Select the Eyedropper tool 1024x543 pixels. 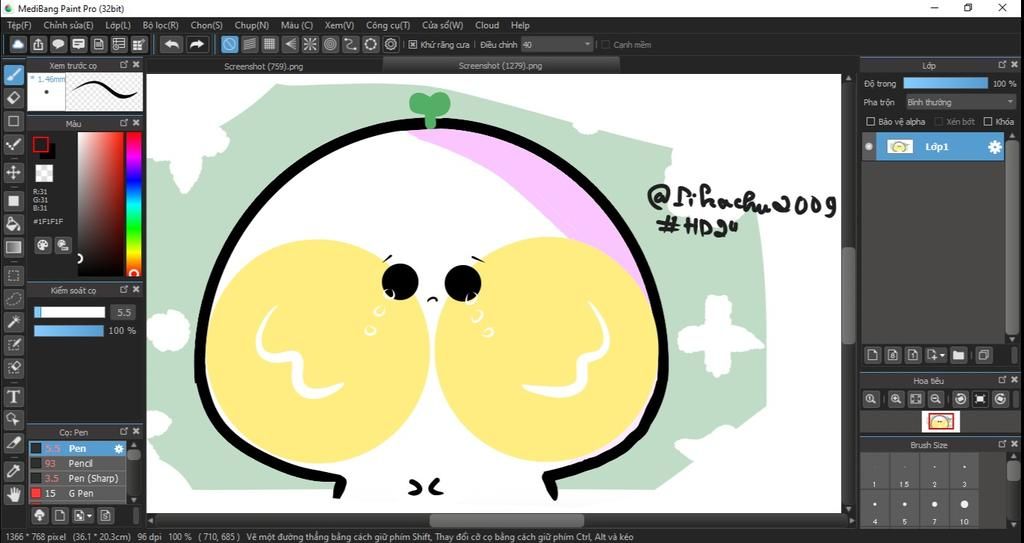tap(14, 470)
